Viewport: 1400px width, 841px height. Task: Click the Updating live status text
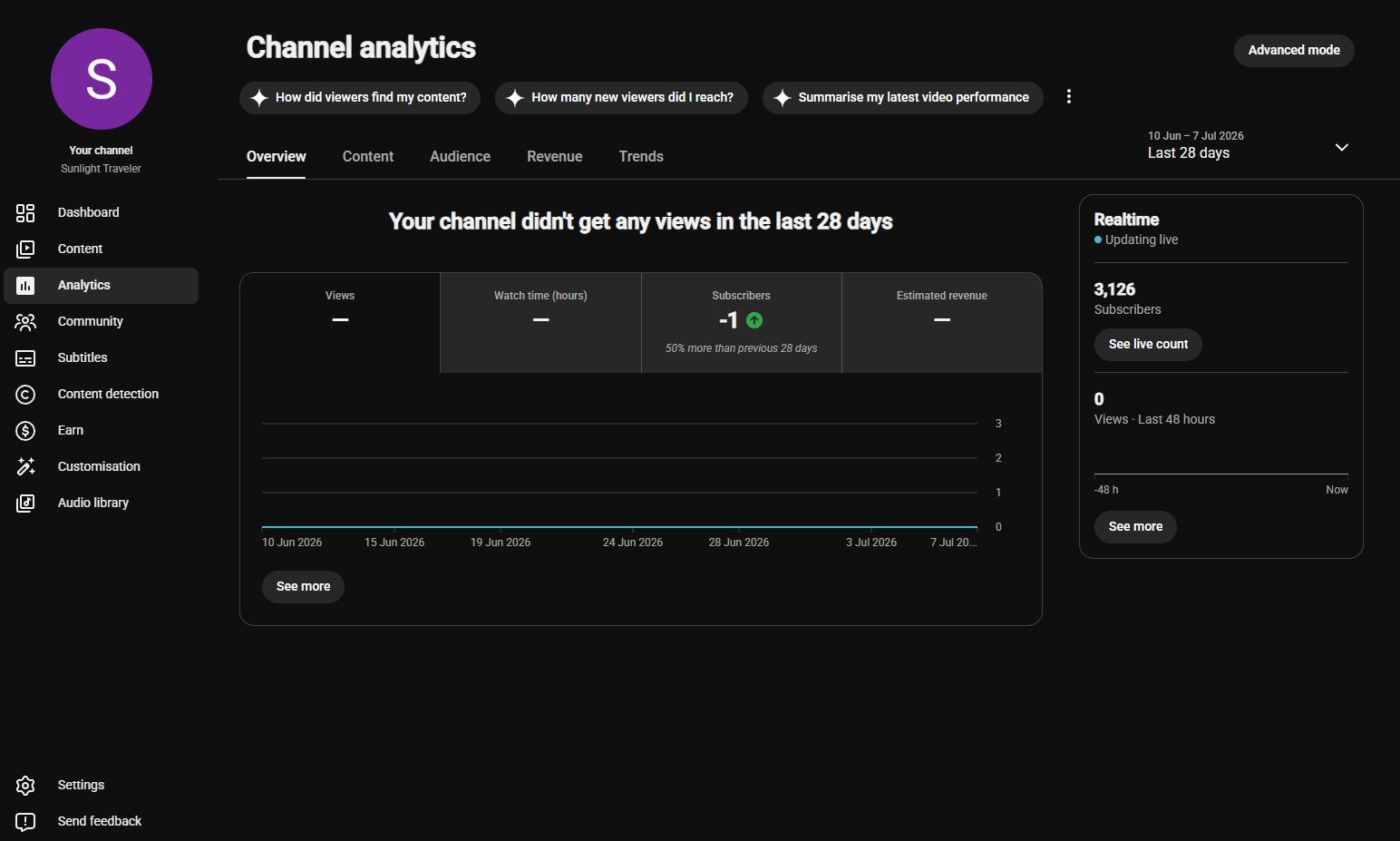click(x=1142, y=240)
